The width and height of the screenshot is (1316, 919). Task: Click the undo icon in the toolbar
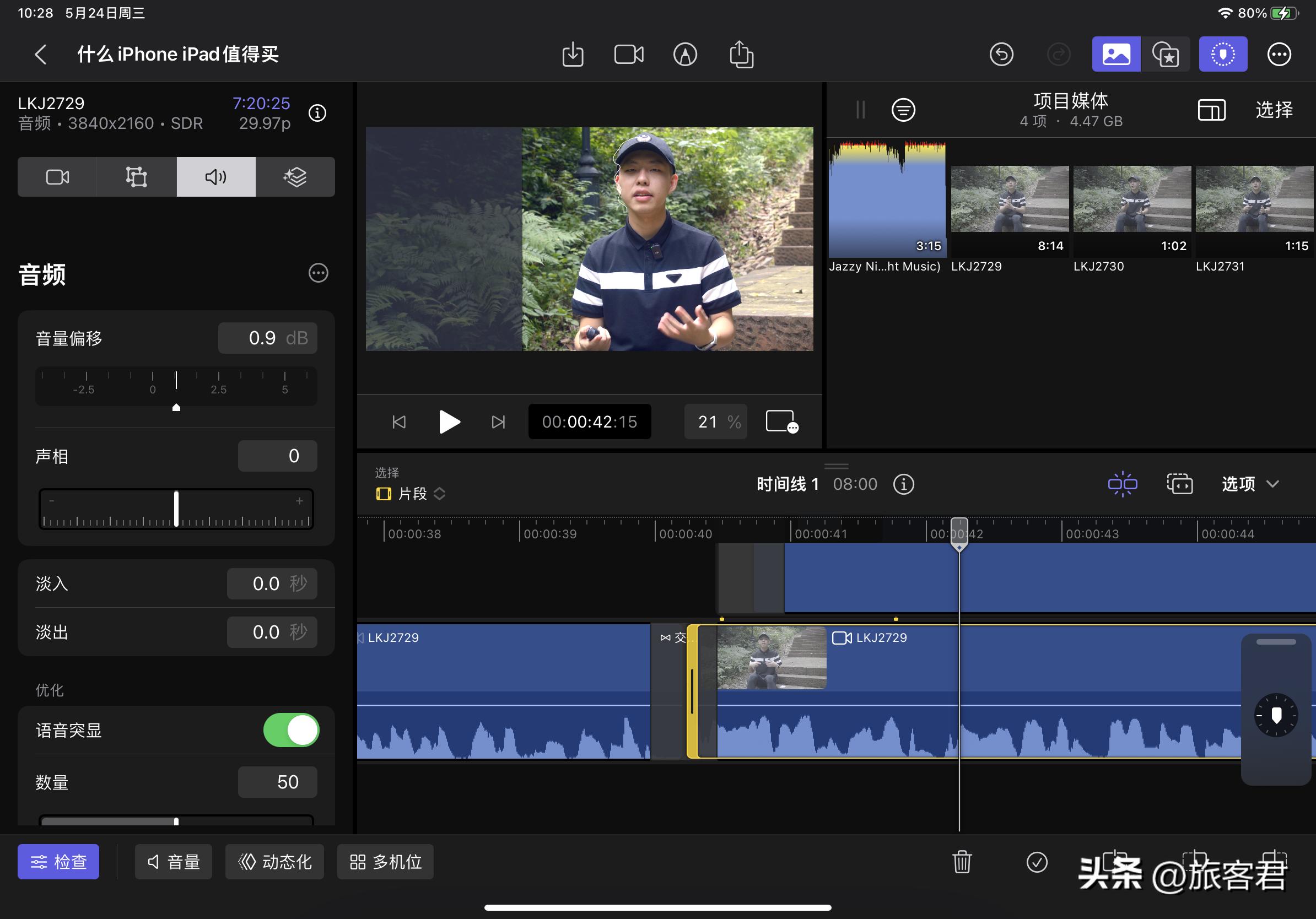(x=1002, y=54)
